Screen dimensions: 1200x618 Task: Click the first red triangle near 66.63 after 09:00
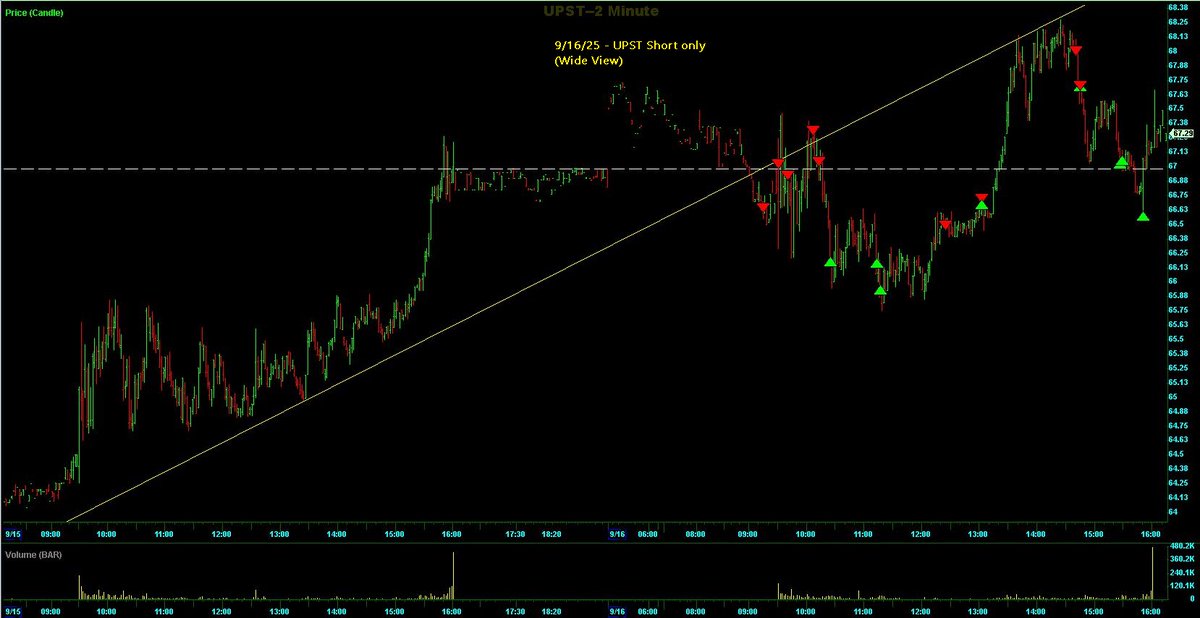763,208
